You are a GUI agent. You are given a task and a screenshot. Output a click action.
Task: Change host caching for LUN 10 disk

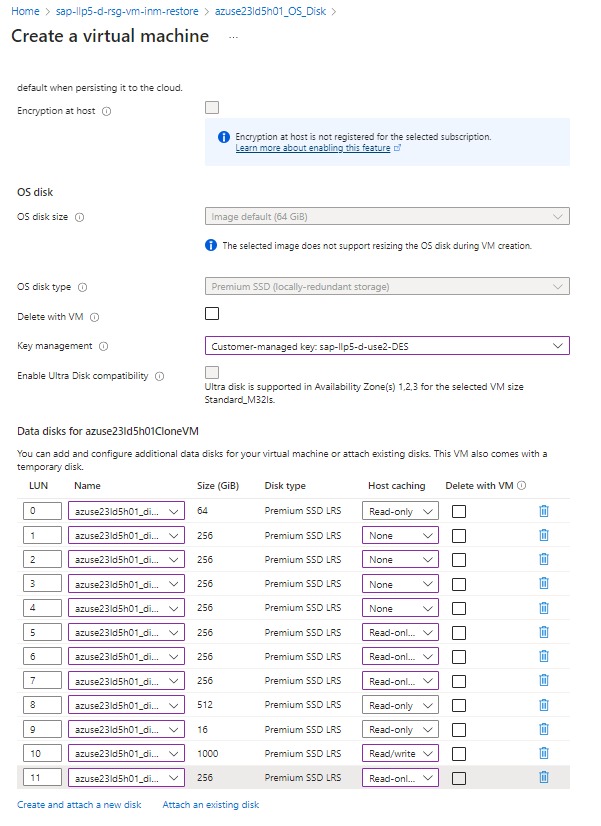[x=400, y=753]
